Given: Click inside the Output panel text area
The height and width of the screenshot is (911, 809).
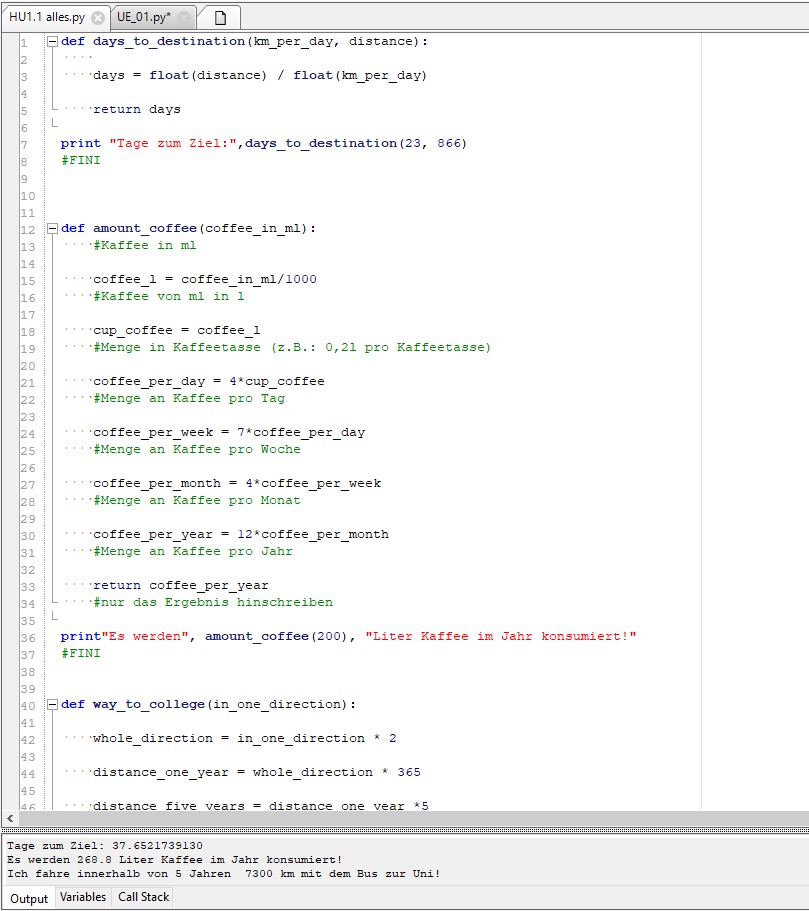Looking at the screenshot, I should 300,858.
